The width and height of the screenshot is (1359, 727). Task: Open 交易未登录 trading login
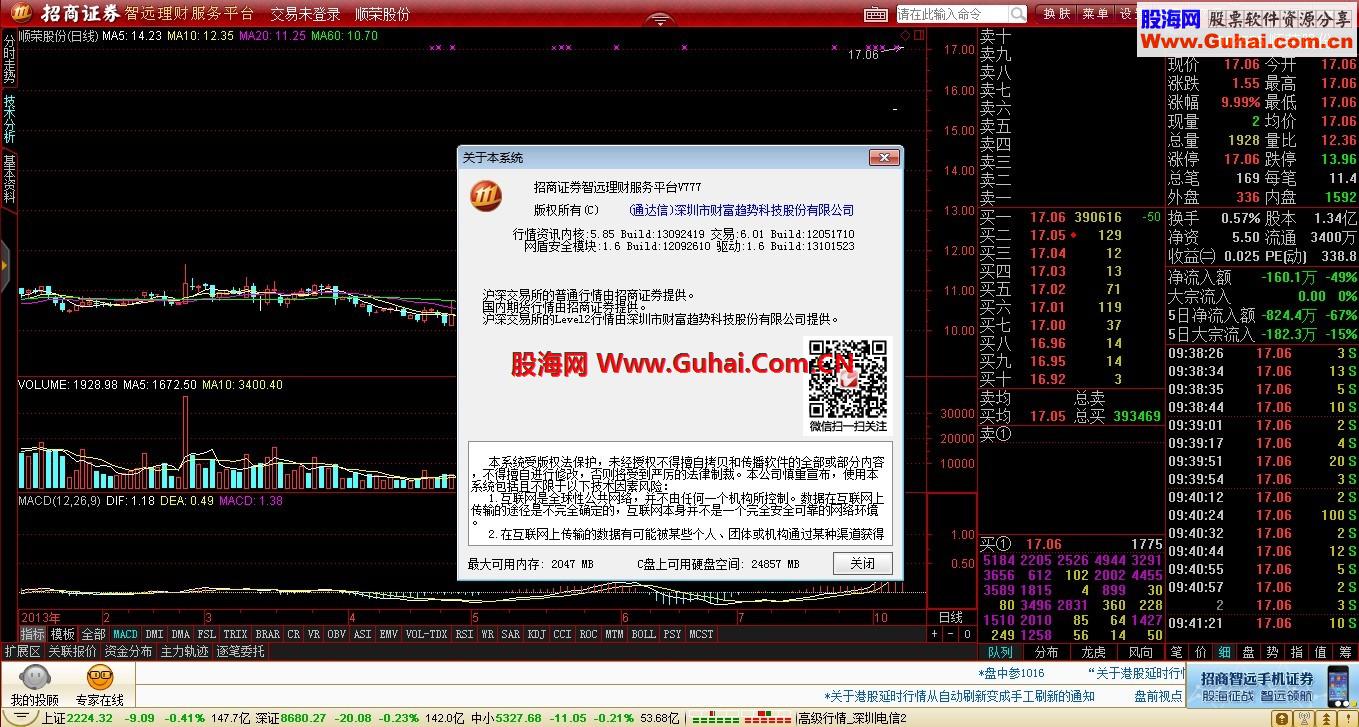305,14
